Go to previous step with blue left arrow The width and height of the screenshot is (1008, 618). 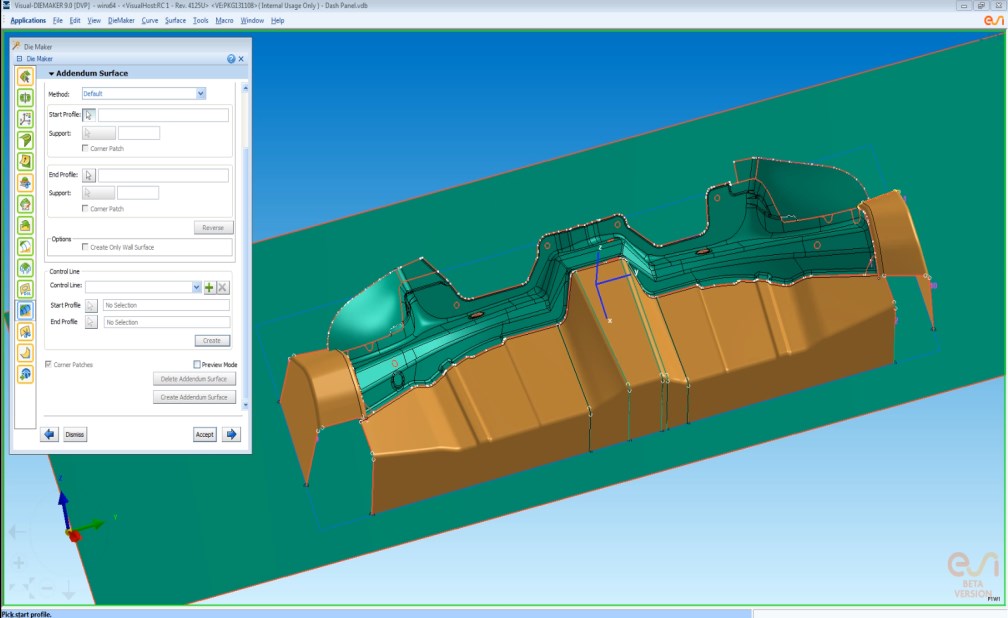[49, 434]
